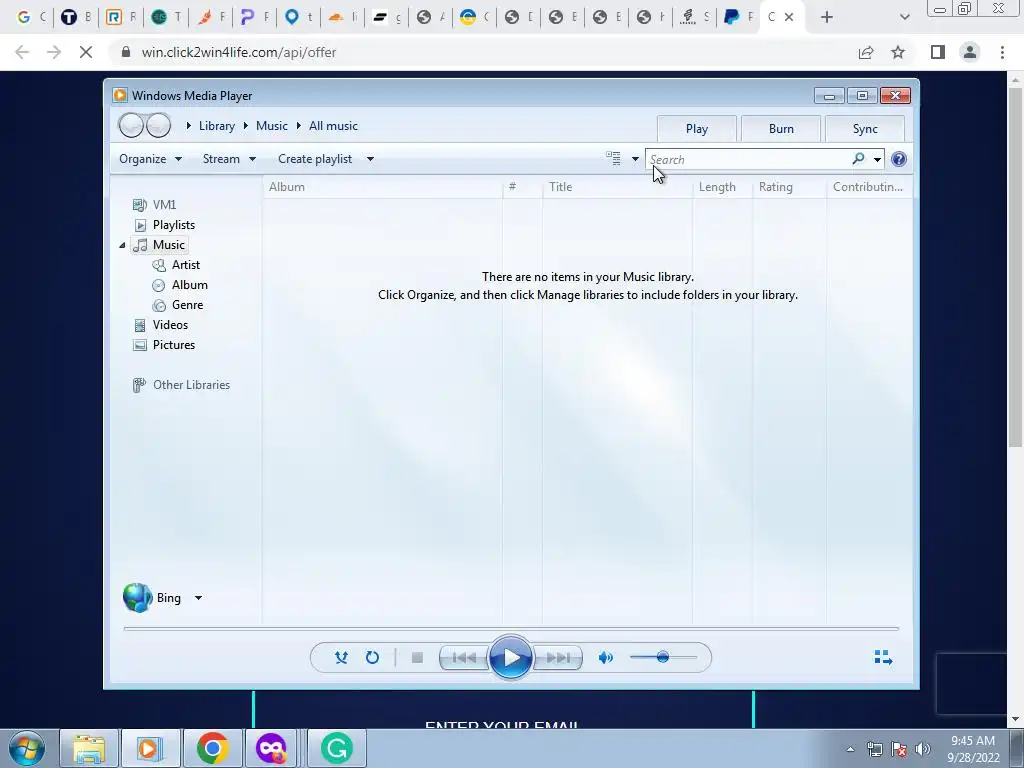Switch to Now Playing view
This screenshot has width=1024, height=768.
coord(883,657)
